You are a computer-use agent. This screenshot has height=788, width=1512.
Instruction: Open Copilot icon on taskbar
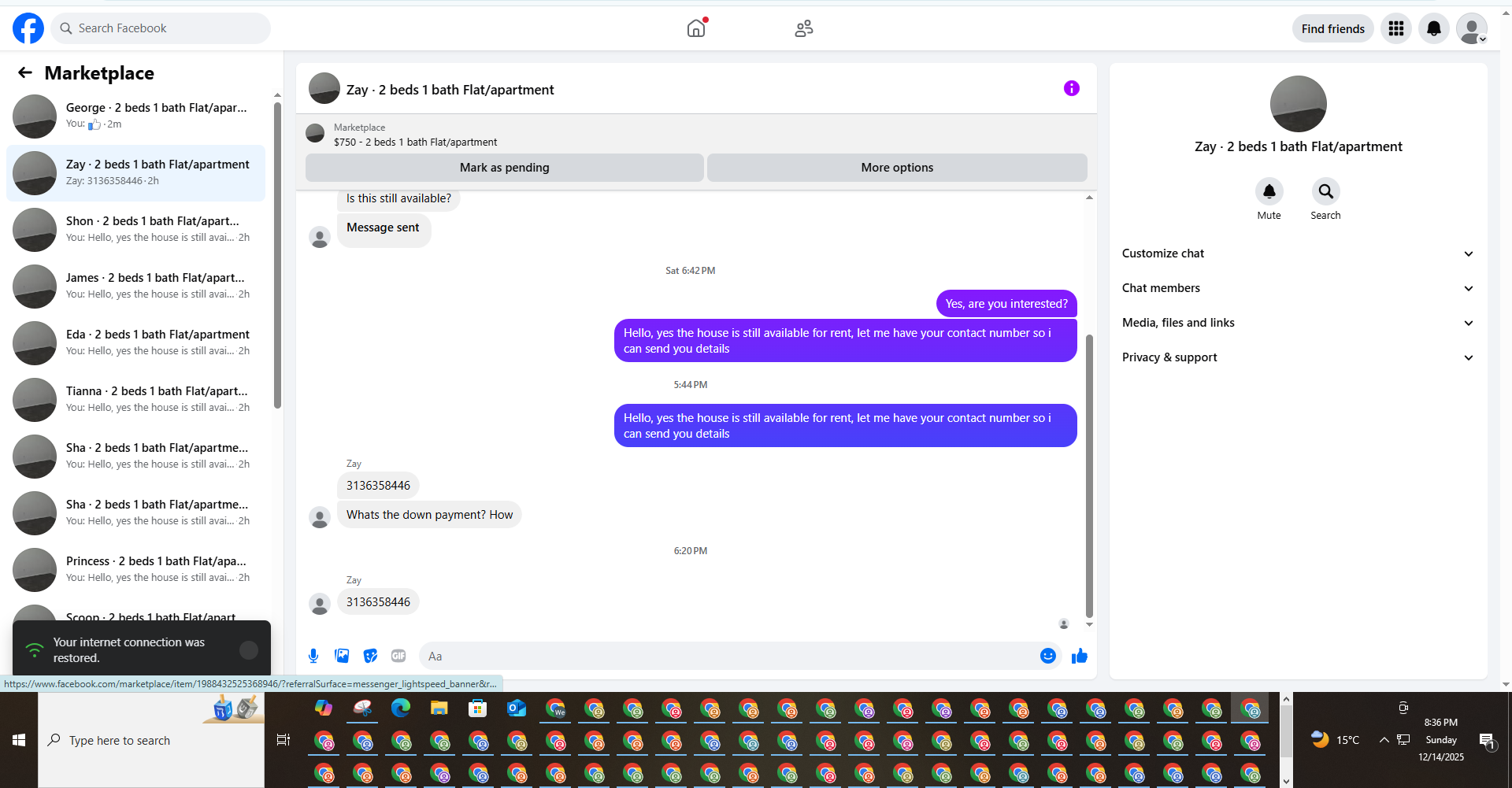tap(324, 708)
